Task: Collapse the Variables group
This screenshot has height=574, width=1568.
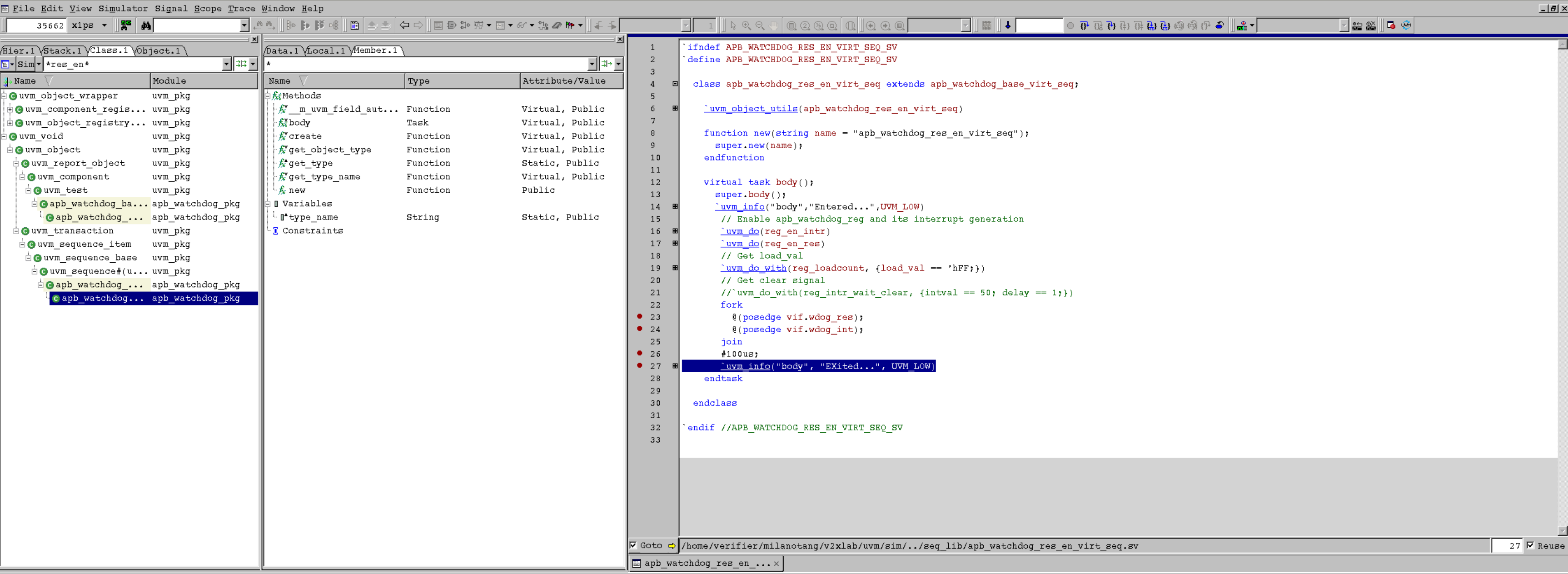Action: (x=267, y=204)
